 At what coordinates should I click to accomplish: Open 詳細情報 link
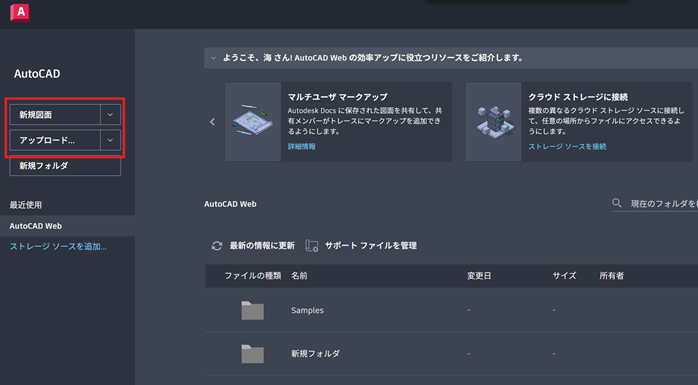click(x=302, y=146)
